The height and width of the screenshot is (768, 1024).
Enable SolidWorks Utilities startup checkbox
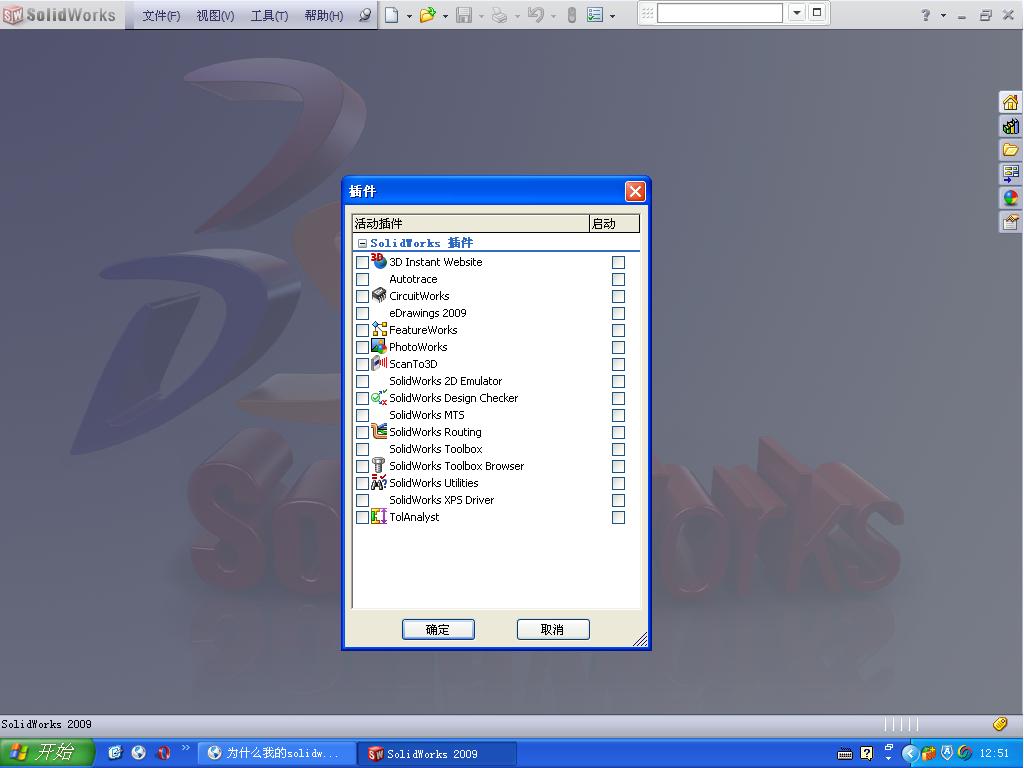coord(618,483)
